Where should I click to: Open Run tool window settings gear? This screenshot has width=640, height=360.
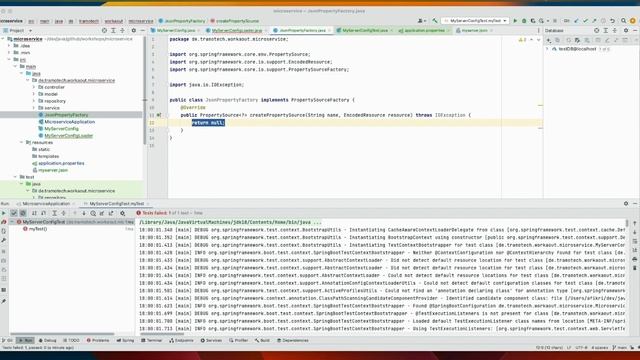626,203
